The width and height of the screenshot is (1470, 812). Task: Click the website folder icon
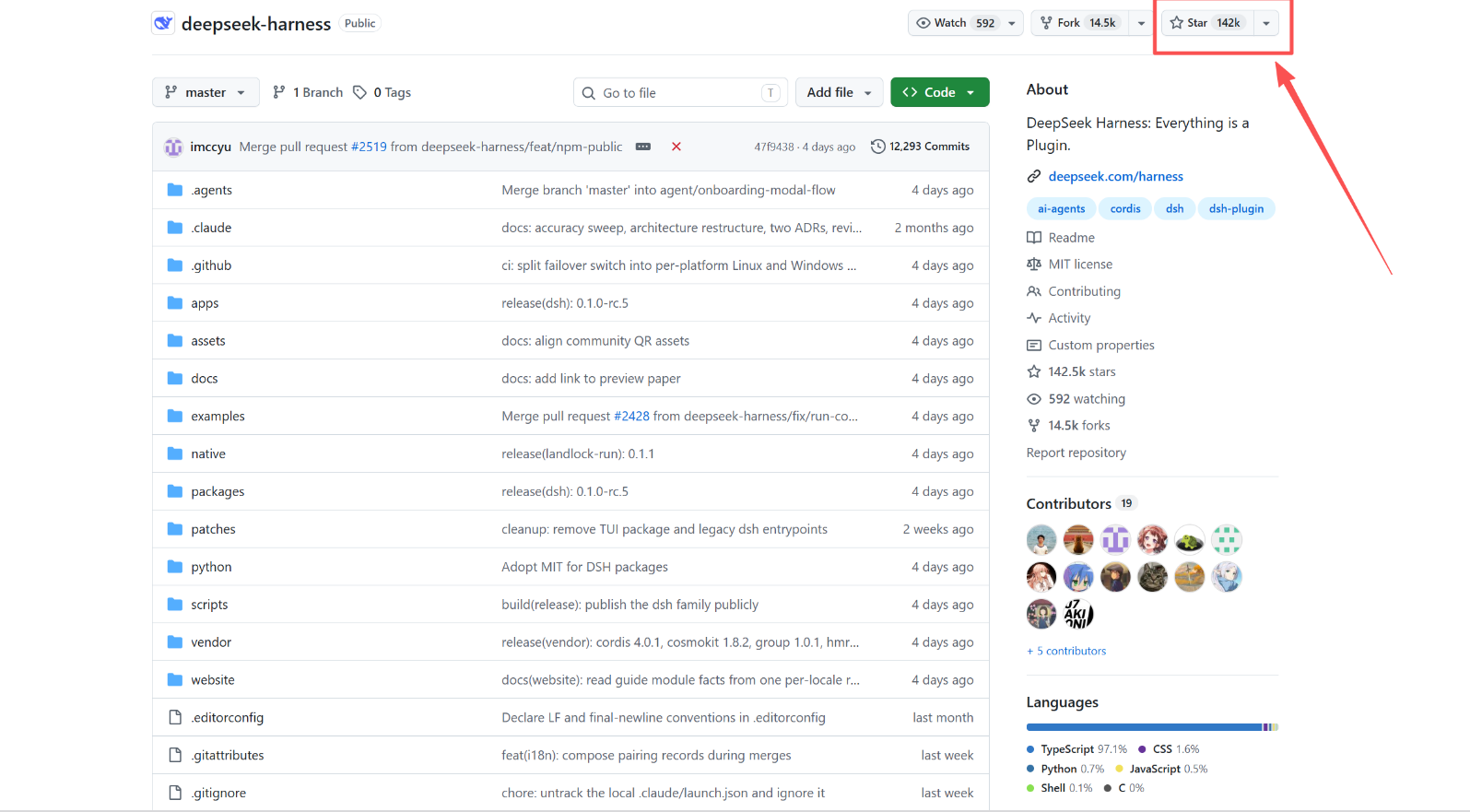(x=175, y=680)
